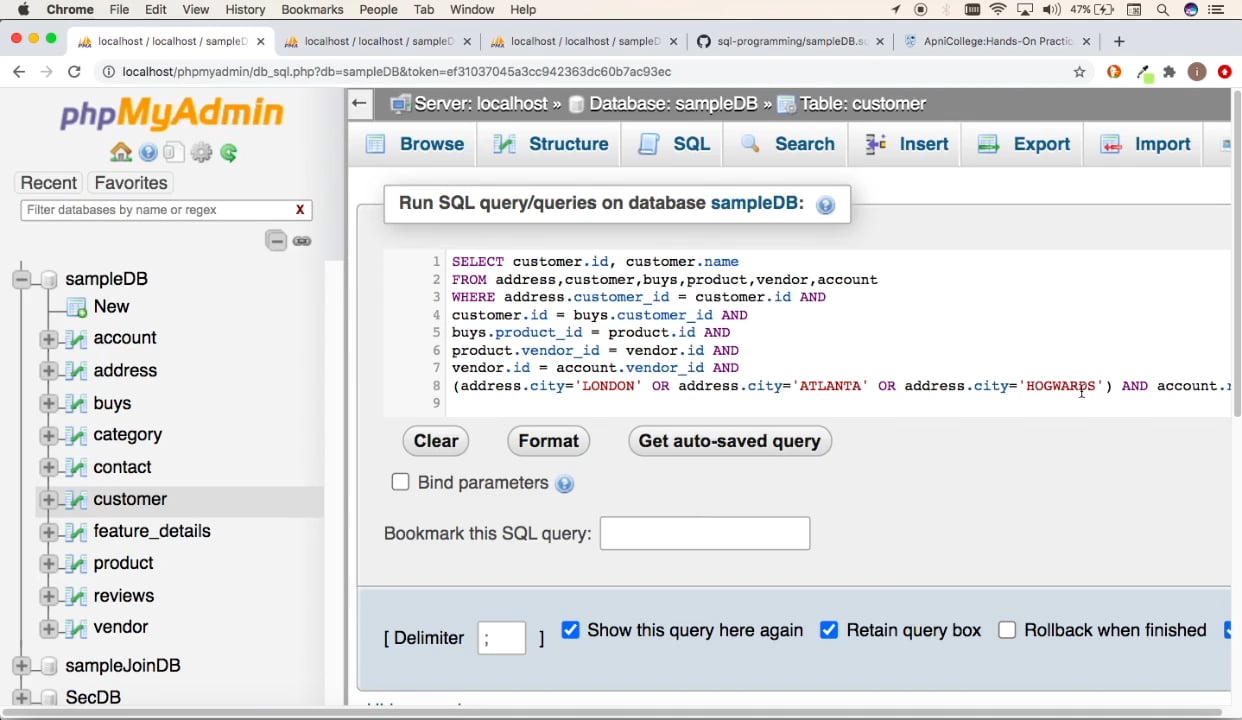Click the phpMyAdmin home icon
Viewport: 1242px width, 720px height.
[121, 153]
